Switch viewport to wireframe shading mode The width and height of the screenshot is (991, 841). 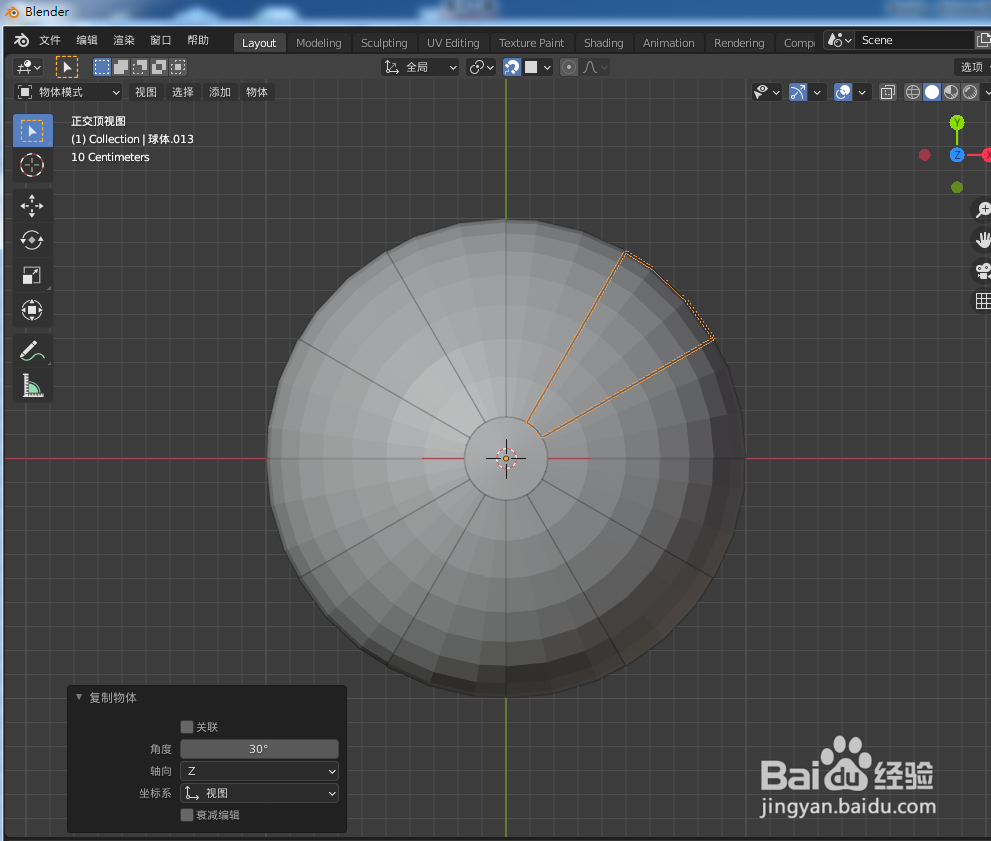pos(911,91)
